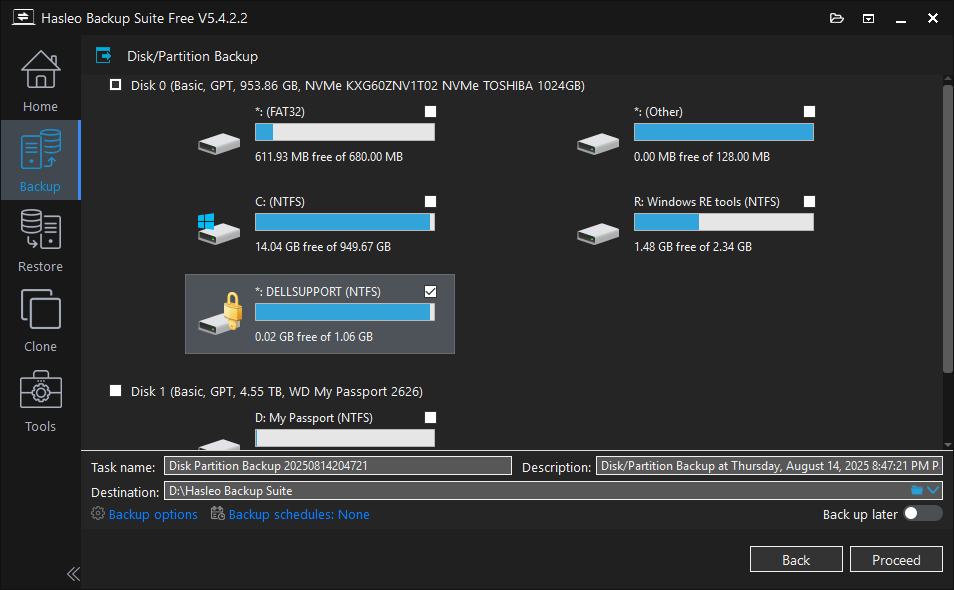This screenshot has width=954, height=590.
Task: Click text '1.48 GB free of 2.34 GB'
Action: (692, 246)
